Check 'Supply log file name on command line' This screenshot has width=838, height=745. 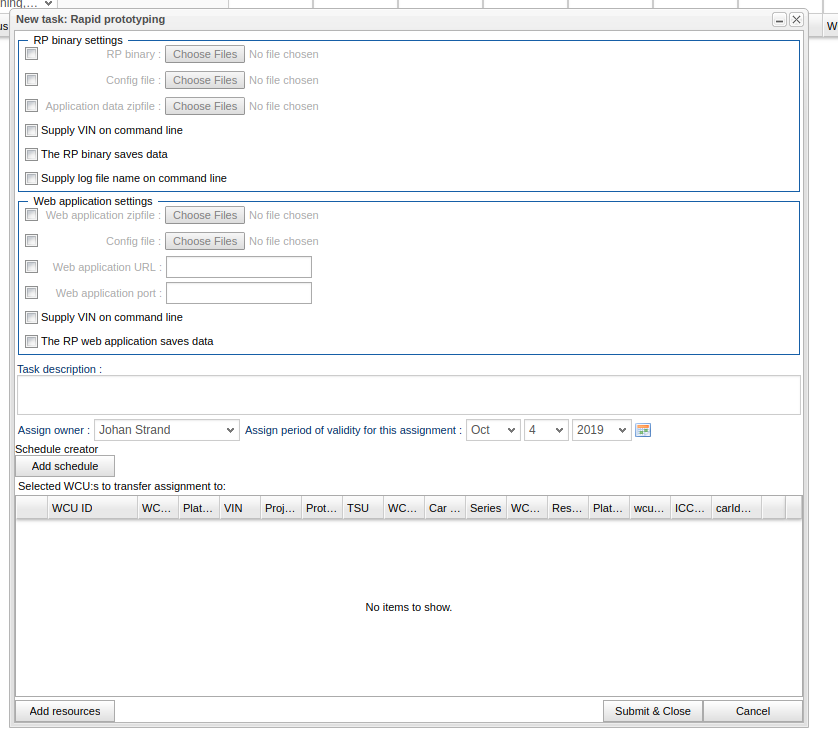click(x=32, y=178)
